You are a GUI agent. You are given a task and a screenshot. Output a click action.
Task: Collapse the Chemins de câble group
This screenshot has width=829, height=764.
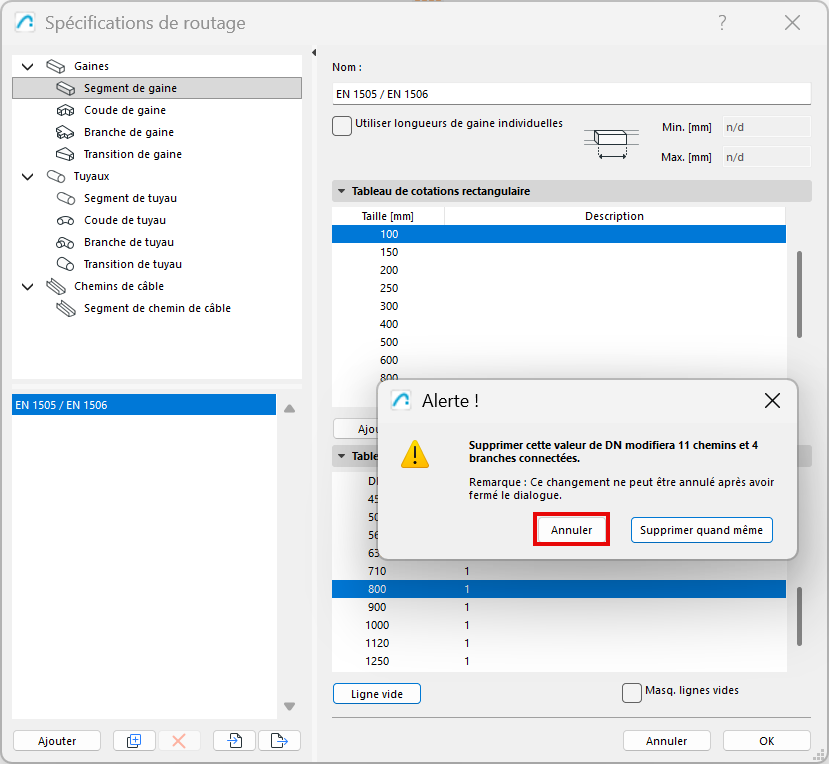[27, 287]
